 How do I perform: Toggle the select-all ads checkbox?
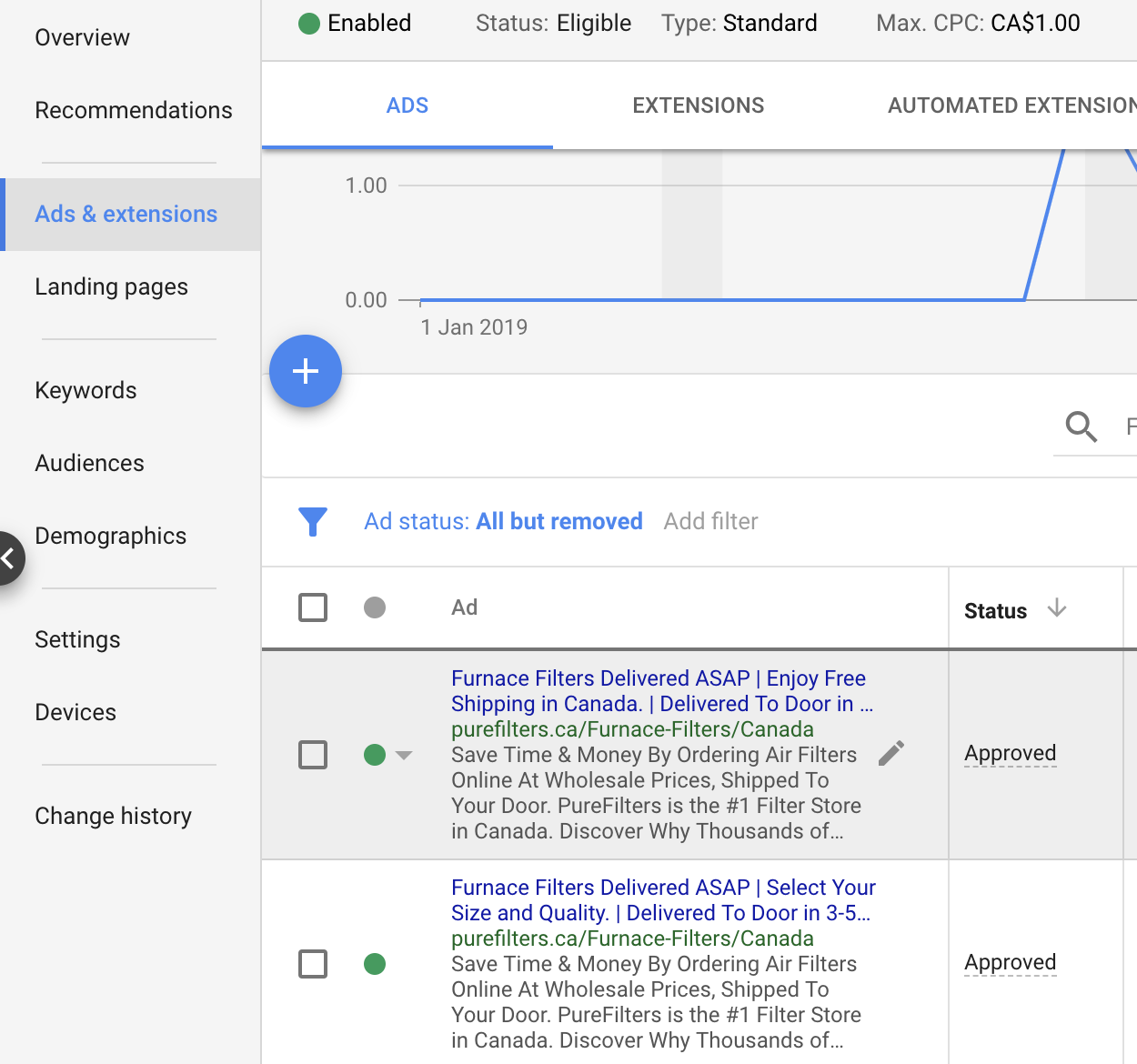pos(313,607)
